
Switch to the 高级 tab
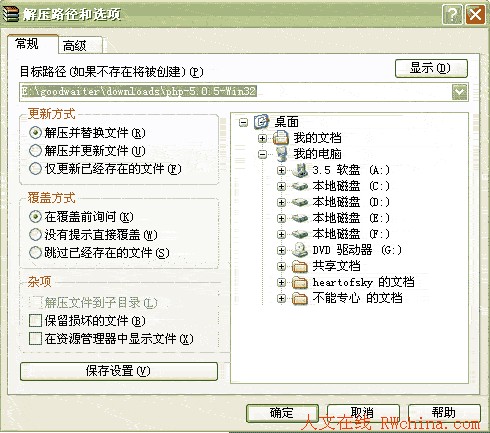click(x=80, y=45)
